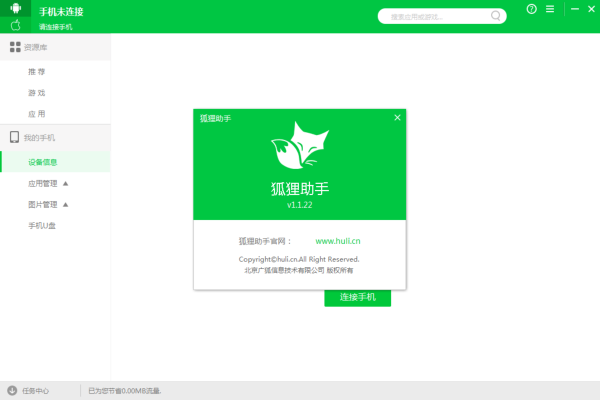Click the 任务中心 label in status bar
The image size is (600, 400).
pyautogui.click(x=35, y=391)
